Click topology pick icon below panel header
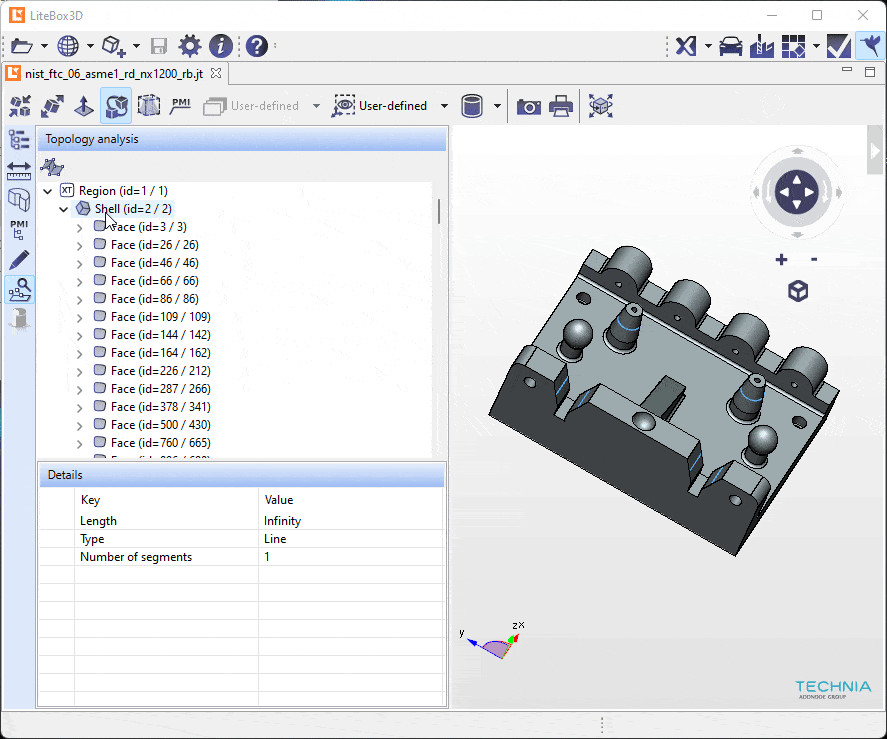Screen dimensions: 887x739 [52, 167]
